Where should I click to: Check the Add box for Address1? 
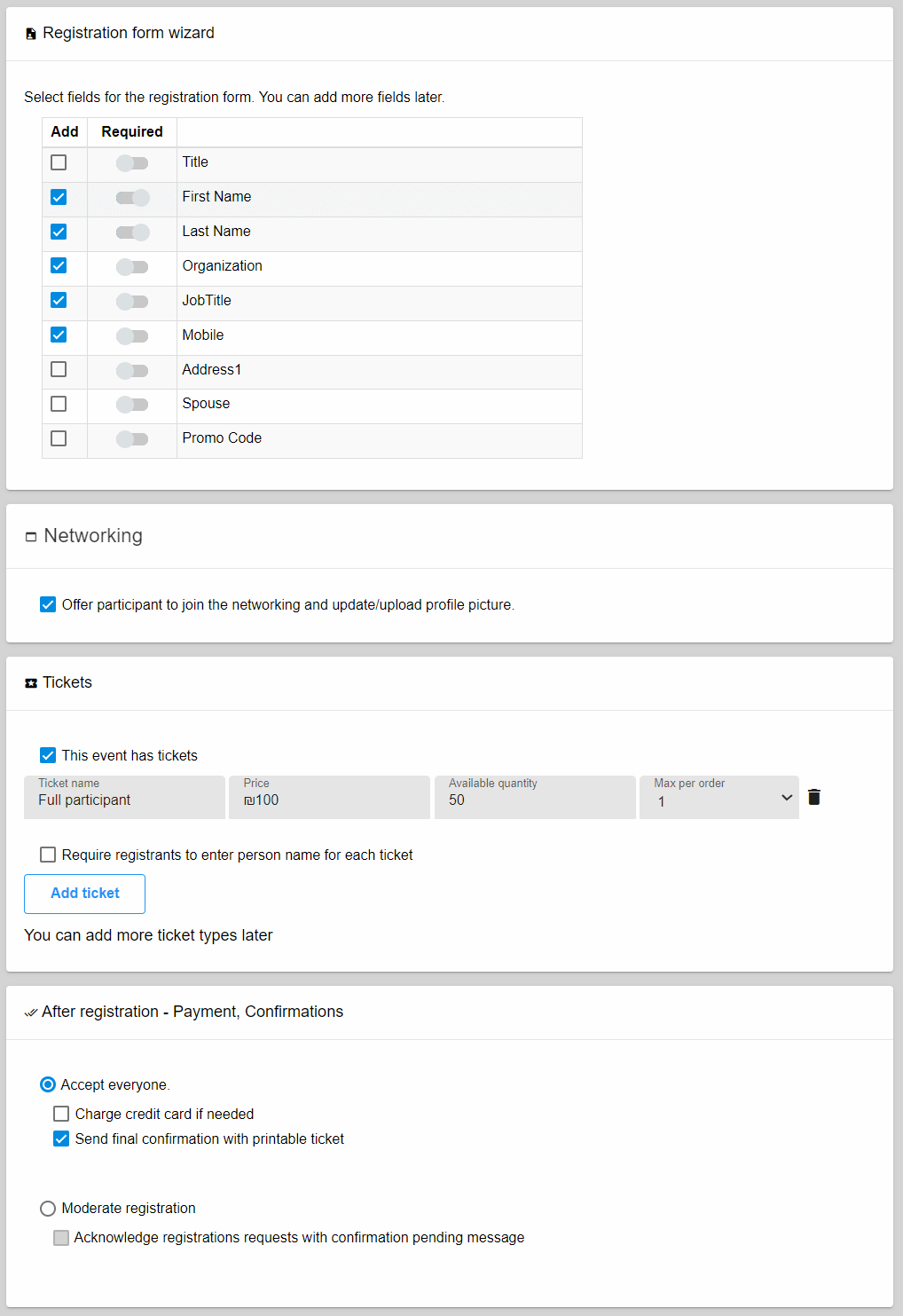59,369
